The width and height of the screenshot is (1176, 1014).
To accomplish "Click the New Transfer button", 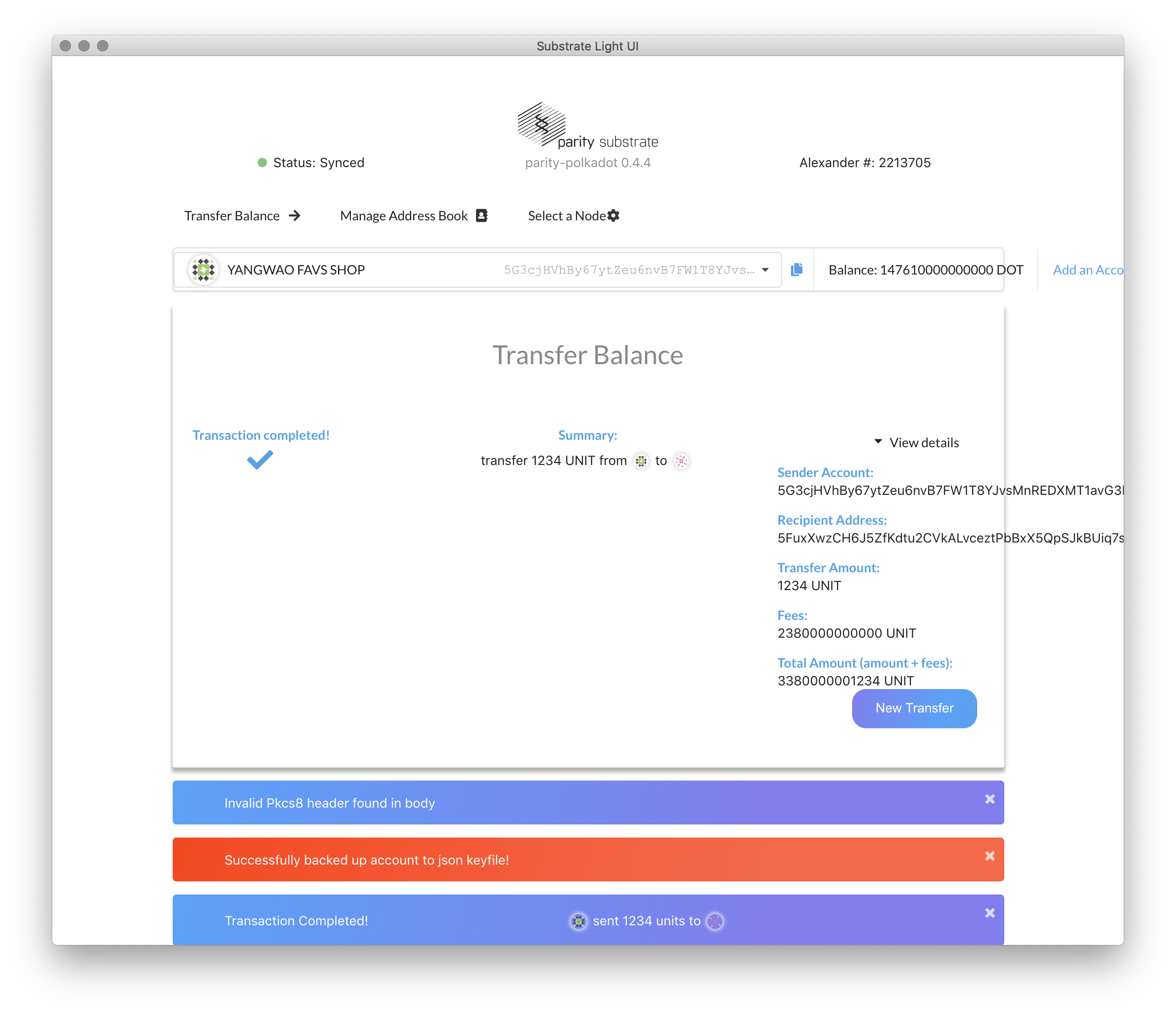I will pos(914,708).
